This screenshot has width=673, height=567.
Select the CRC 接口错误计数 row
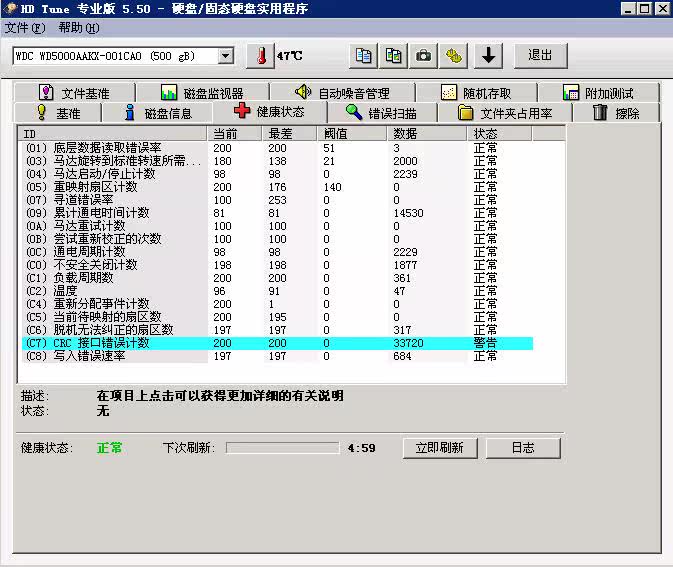(x=277, y=343)
